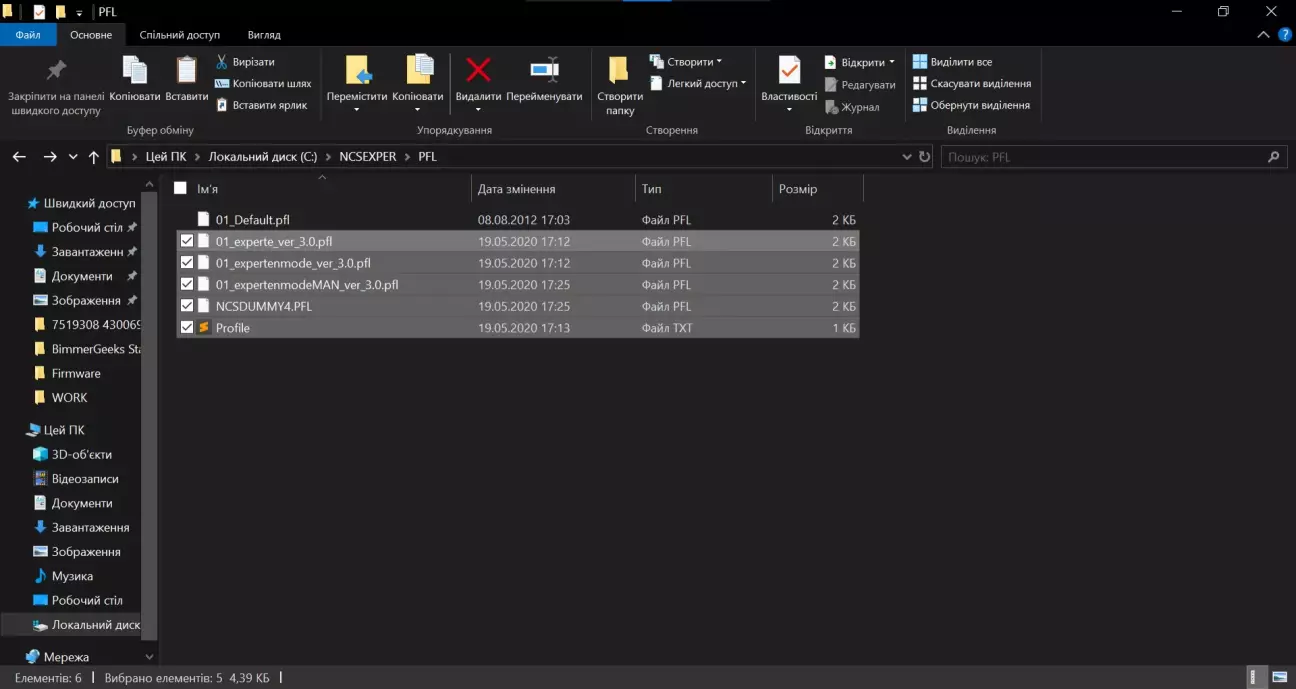Go up one folder level arrow
This screenshot has width=1296, height=689.
pyautogui.click(x=94, y=157)
